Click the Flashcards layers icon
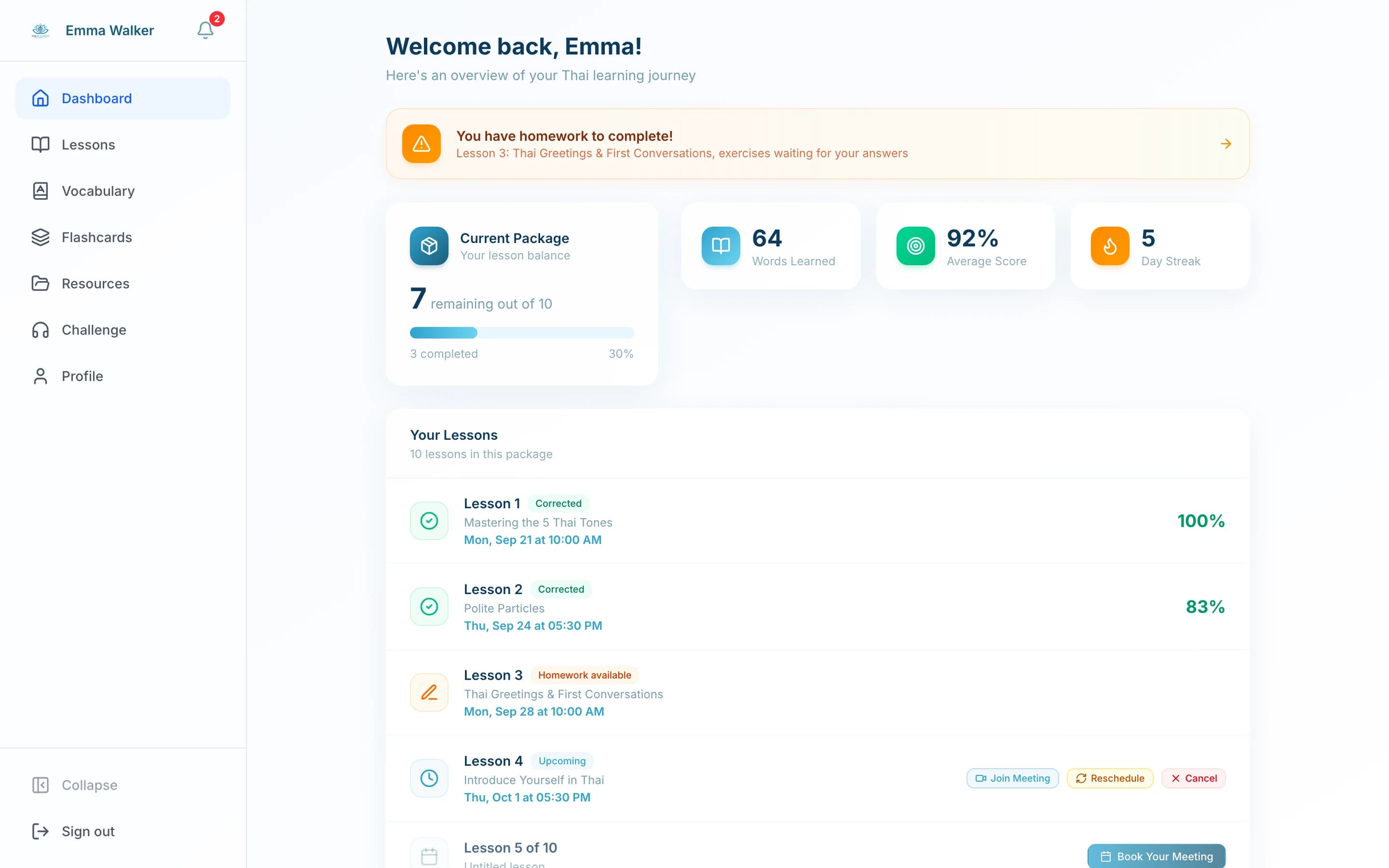This screenshot has width=1389, height=868. click(40, 237)
